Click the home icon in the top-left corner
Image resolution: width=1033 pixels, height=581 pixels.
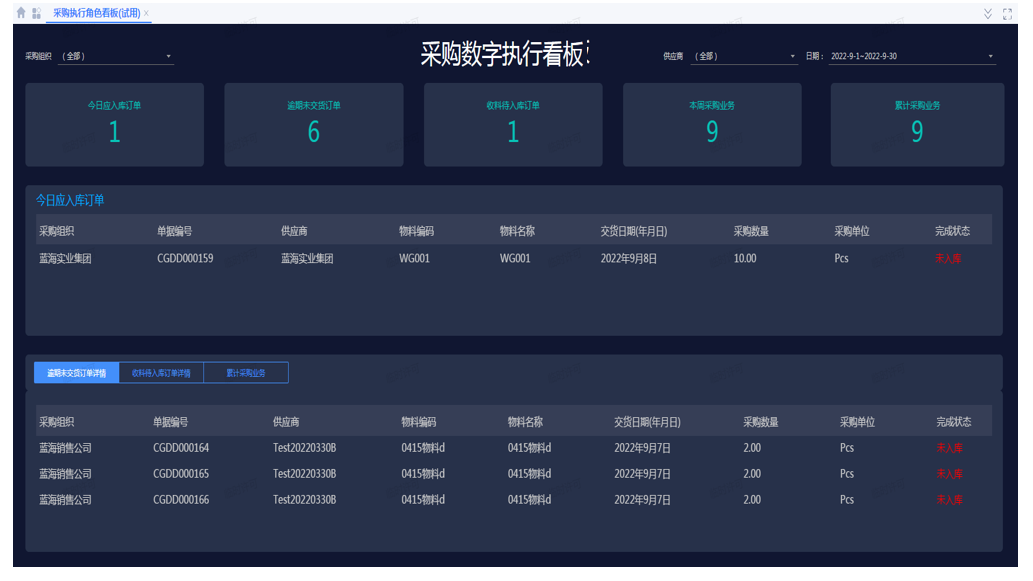[x=10, y=12]
